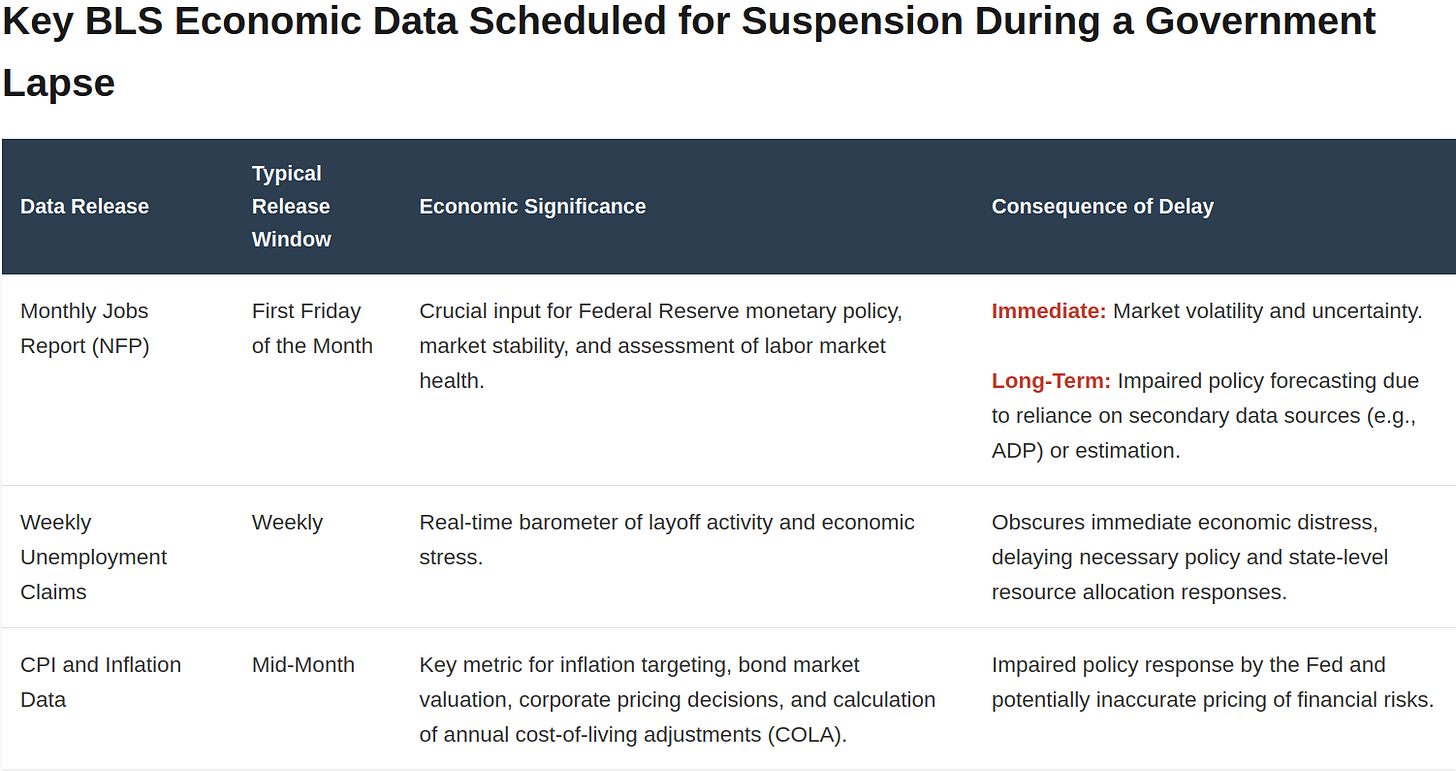This screenshot has height=771, width=1456.
Task: Click the Economic Significance column header
Action: click(x=532, y=206)
